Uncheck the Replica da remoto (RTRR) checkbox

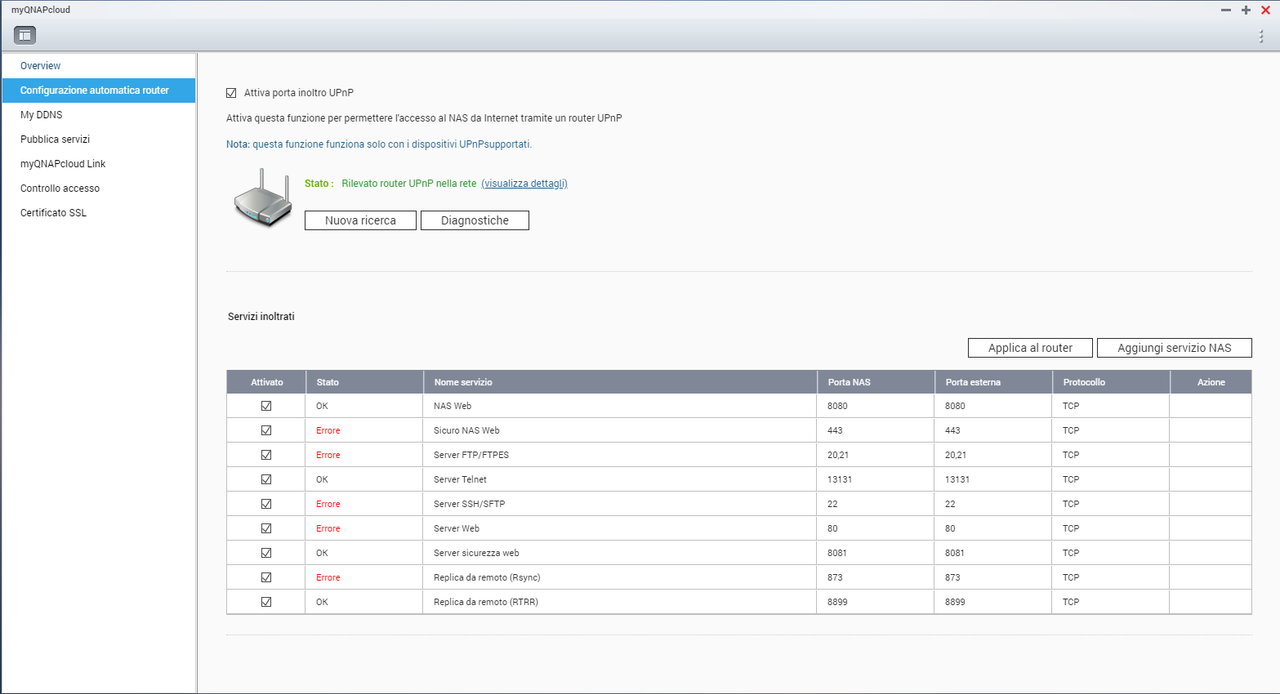[x=266, y=602]
